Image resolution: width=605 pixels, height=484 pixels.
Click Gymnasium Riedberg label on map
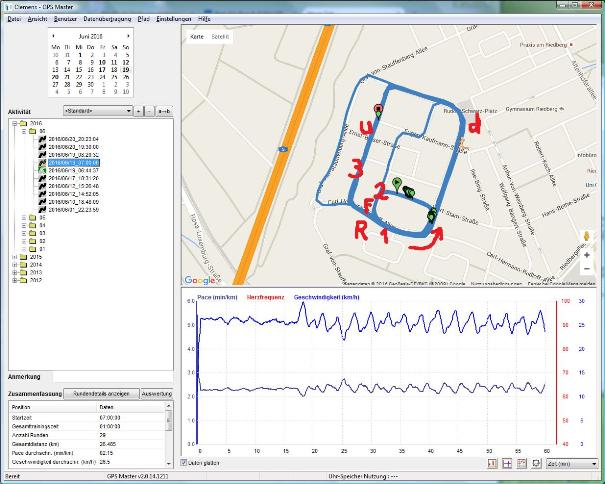coord(531,109)
